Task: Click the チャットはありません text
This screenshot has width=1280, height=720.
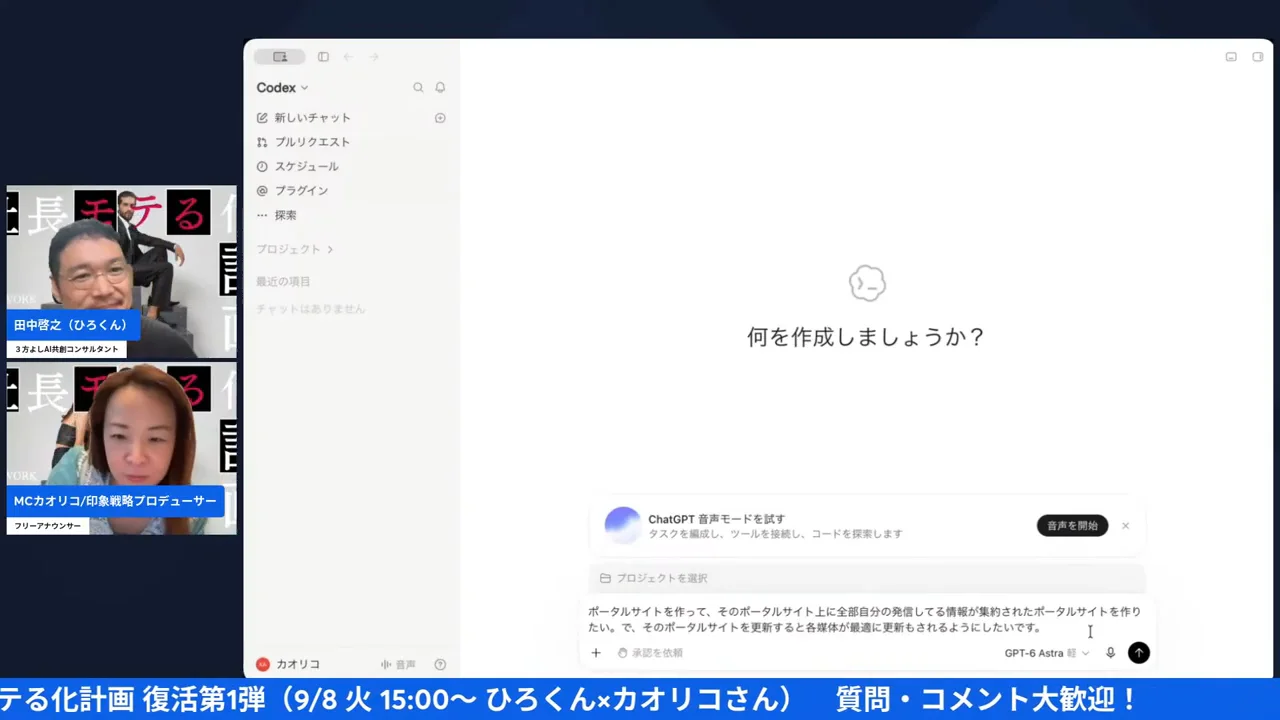Action: pyautogui.click(x=311, y=309)
